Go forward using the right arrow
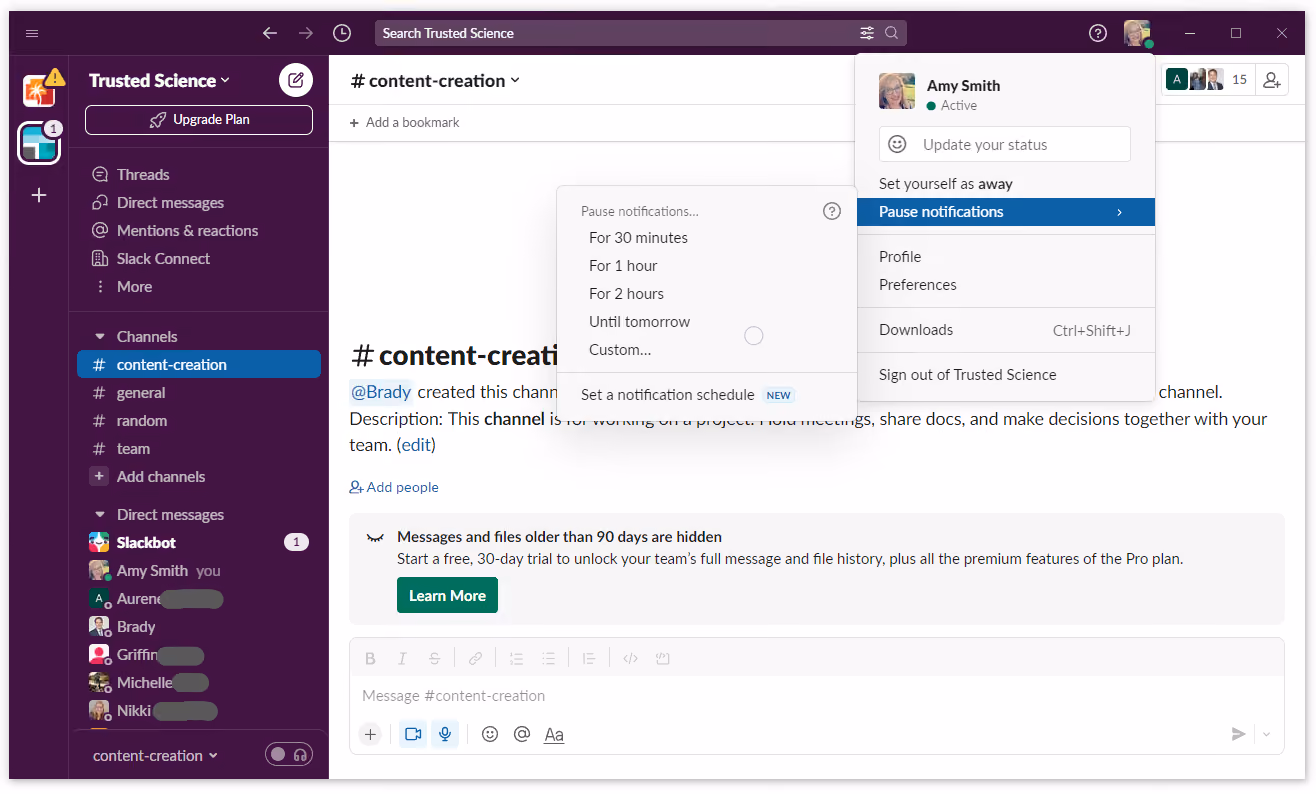Image resolution: width=1316 pixels, height=794 pixels. pyautogui.click(x=306, y=33)
